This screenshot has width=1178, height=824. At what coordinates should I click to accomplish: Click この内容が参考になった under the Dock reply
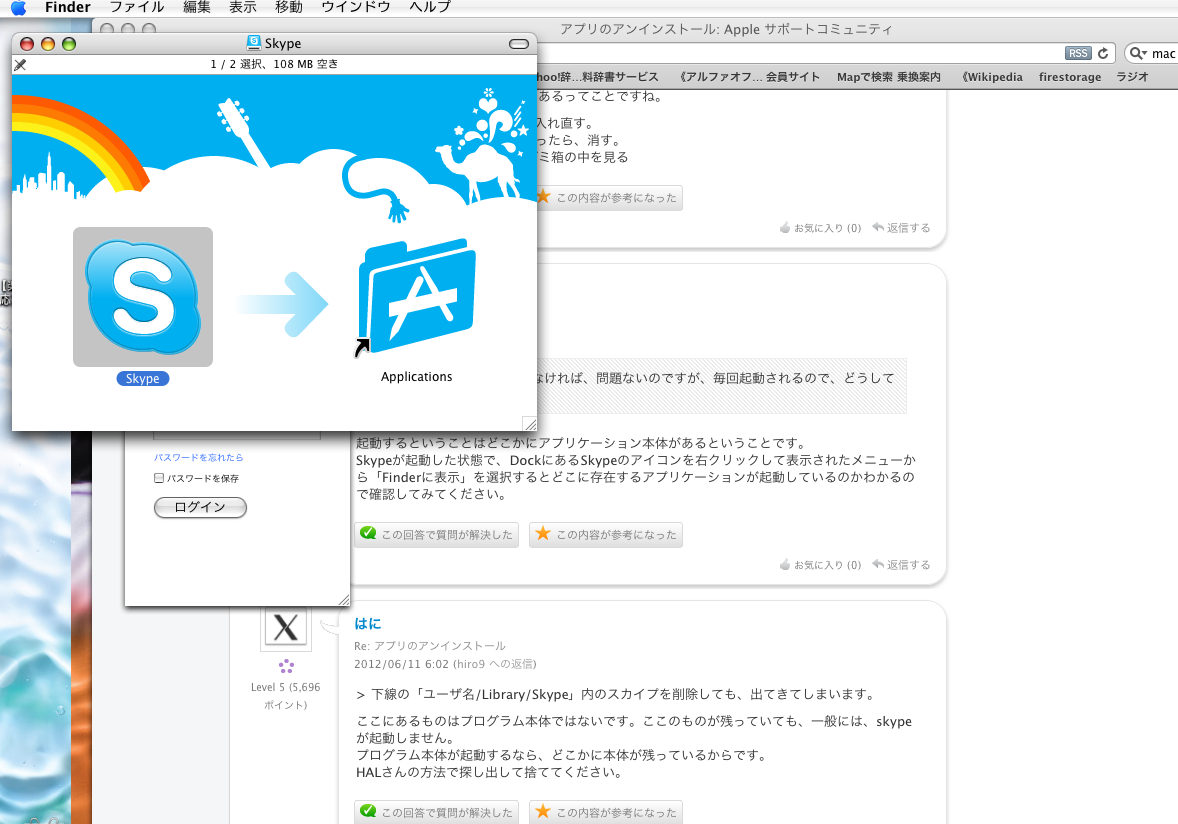606,535
